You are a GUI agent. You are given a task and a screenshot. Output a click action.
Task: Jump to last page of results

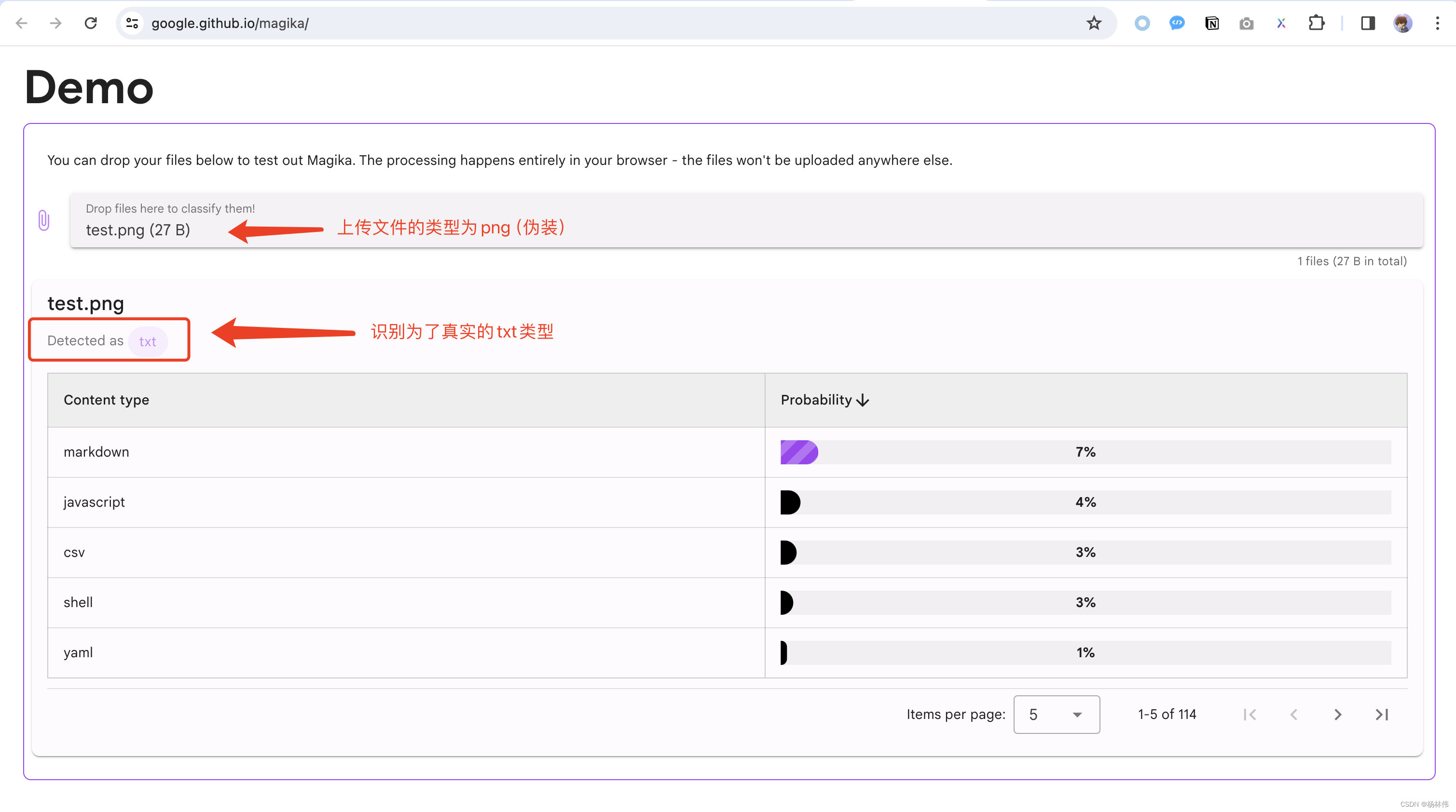[1381, 715]
